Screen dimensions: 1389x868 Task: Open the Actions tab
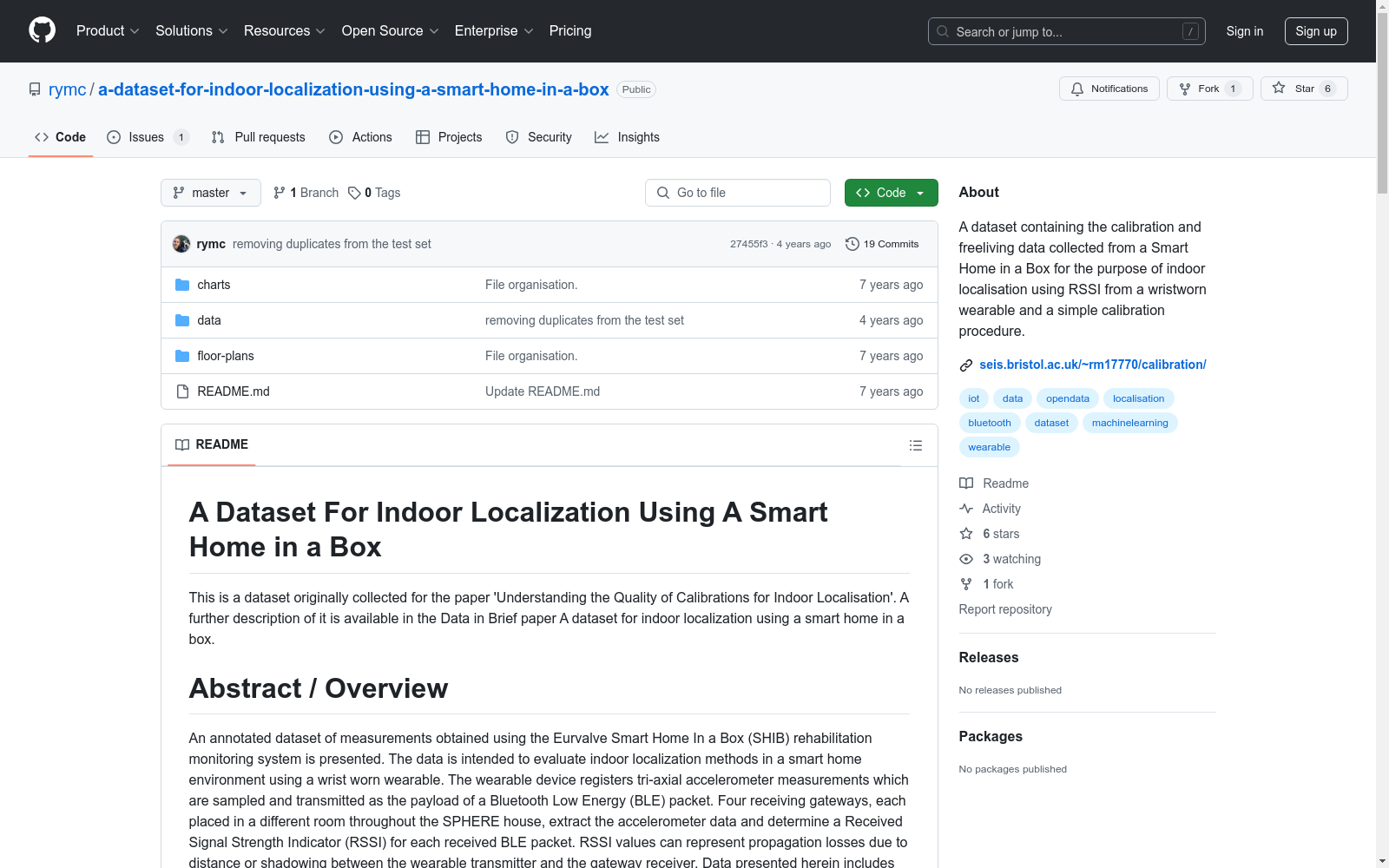coord(361,137)
